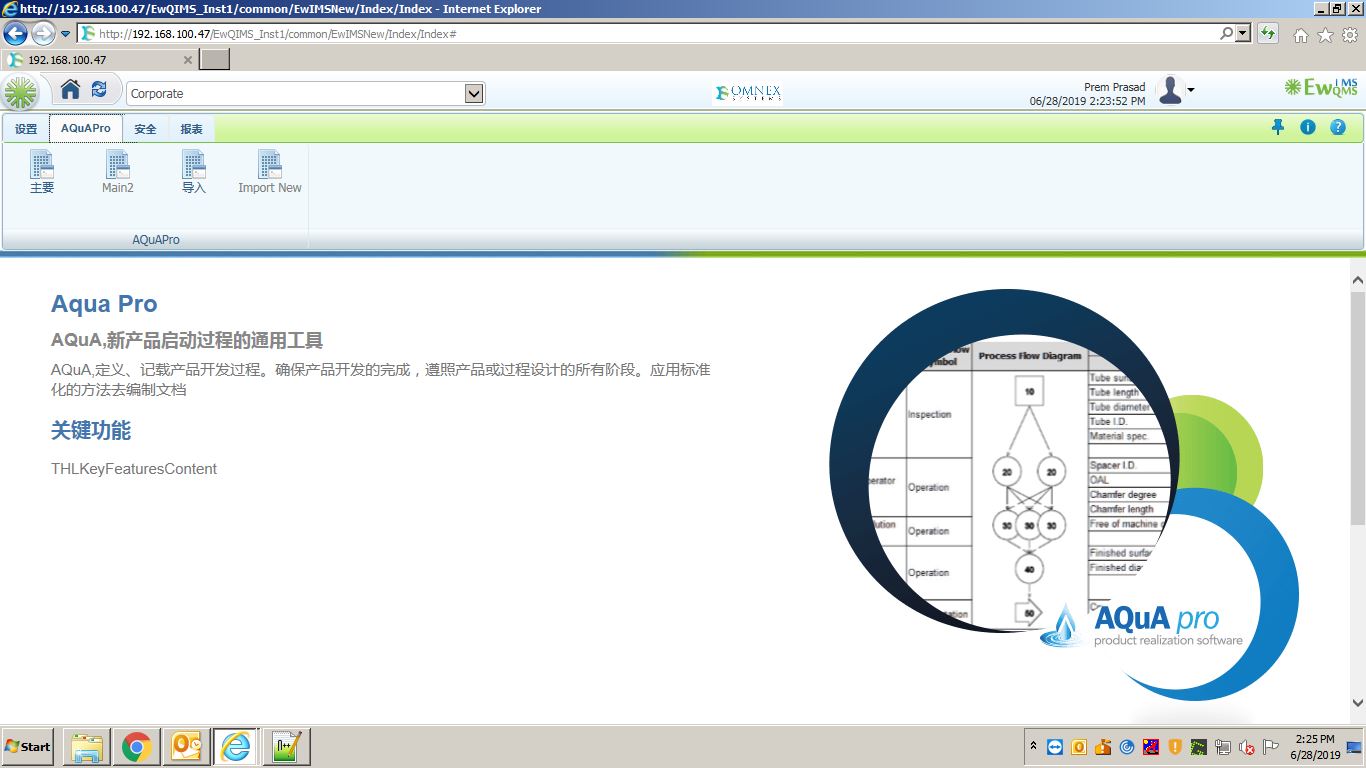Click the THLKeyFeaturesContent text
The image size is (1366, 768).
coord(134,468)
